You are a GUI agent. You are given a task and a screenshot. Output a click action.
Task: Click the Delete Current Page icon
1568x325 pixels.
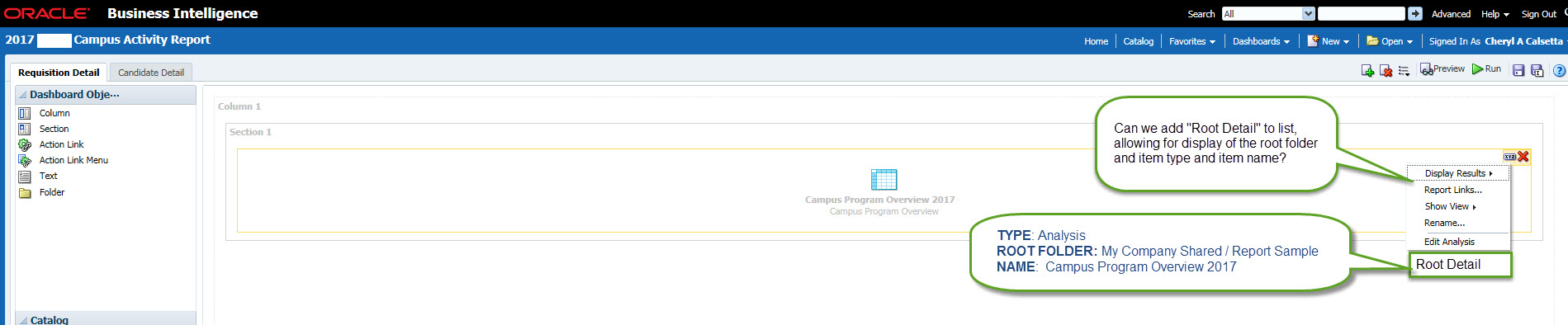(1386, 71)
